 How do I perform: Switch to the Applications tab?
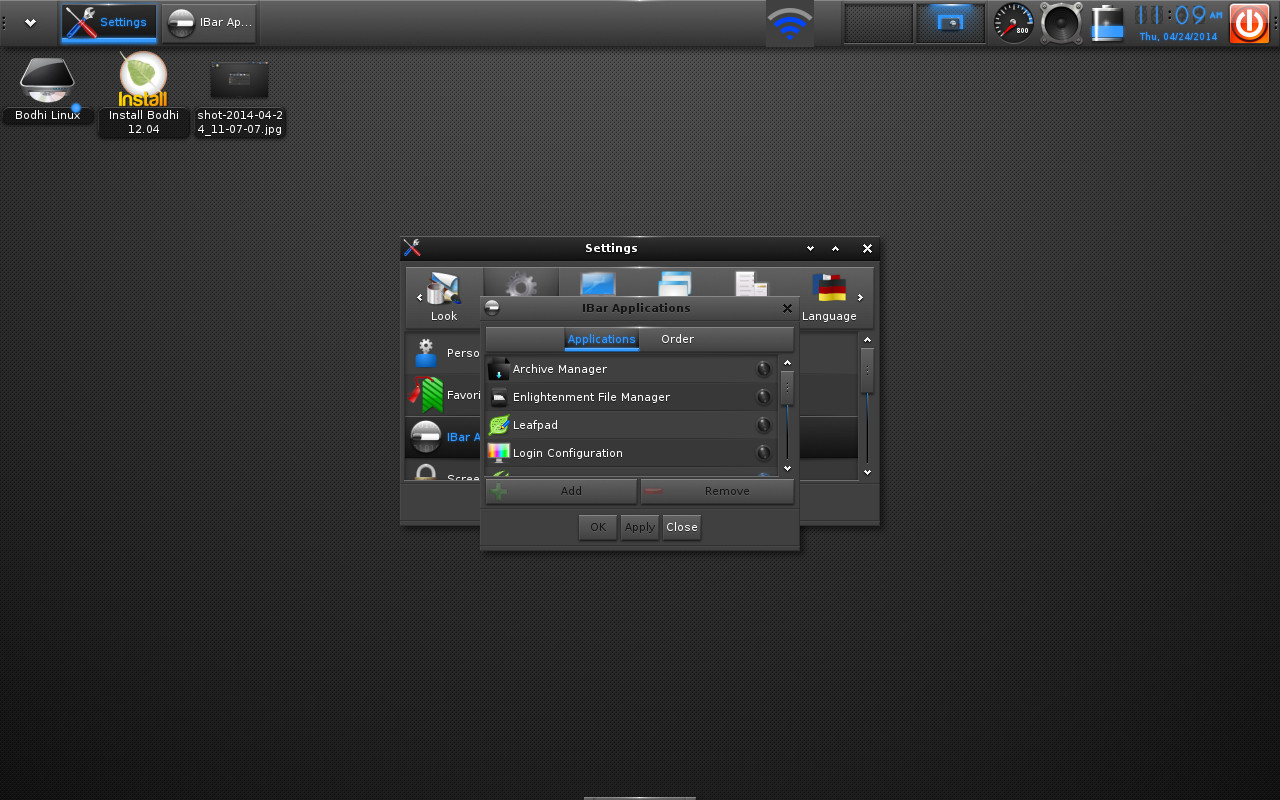[601, 339]
